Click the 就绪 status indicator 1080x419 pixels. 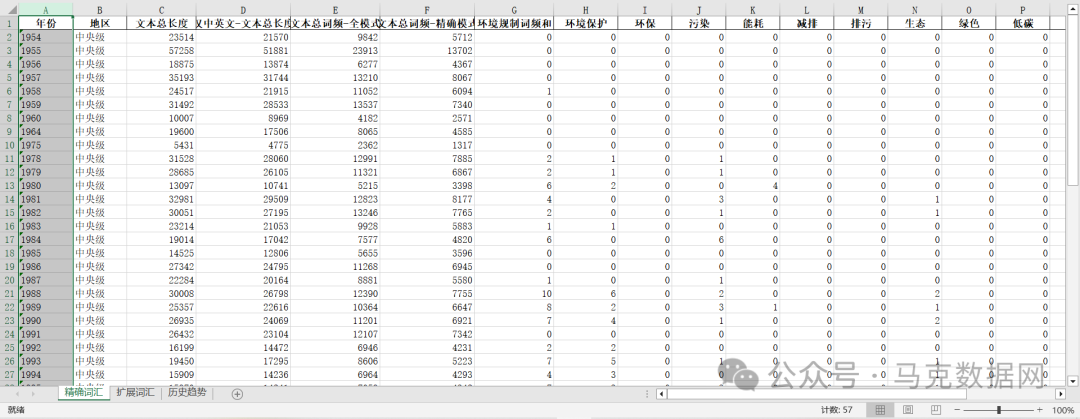[x=16, y=410]
